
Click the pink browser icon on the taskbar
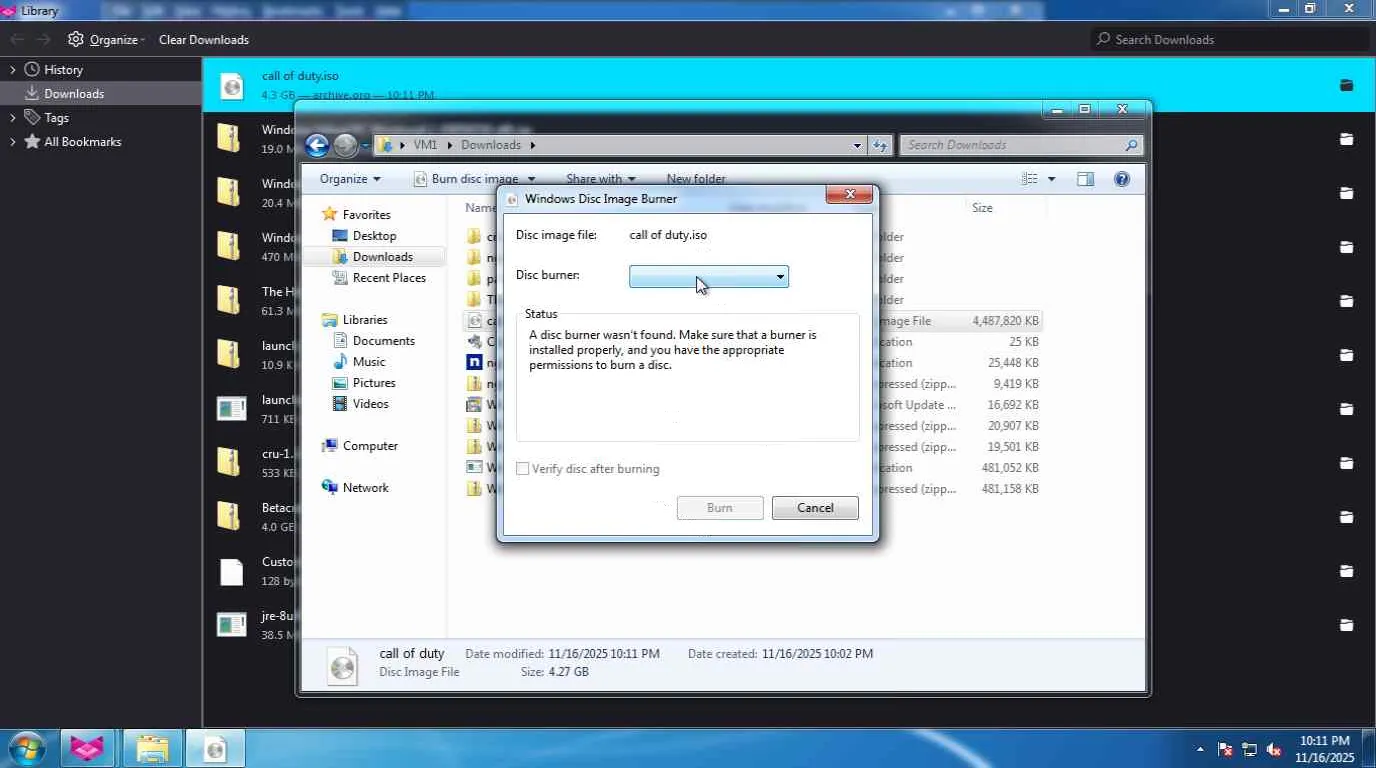click(x=88, y=748)
